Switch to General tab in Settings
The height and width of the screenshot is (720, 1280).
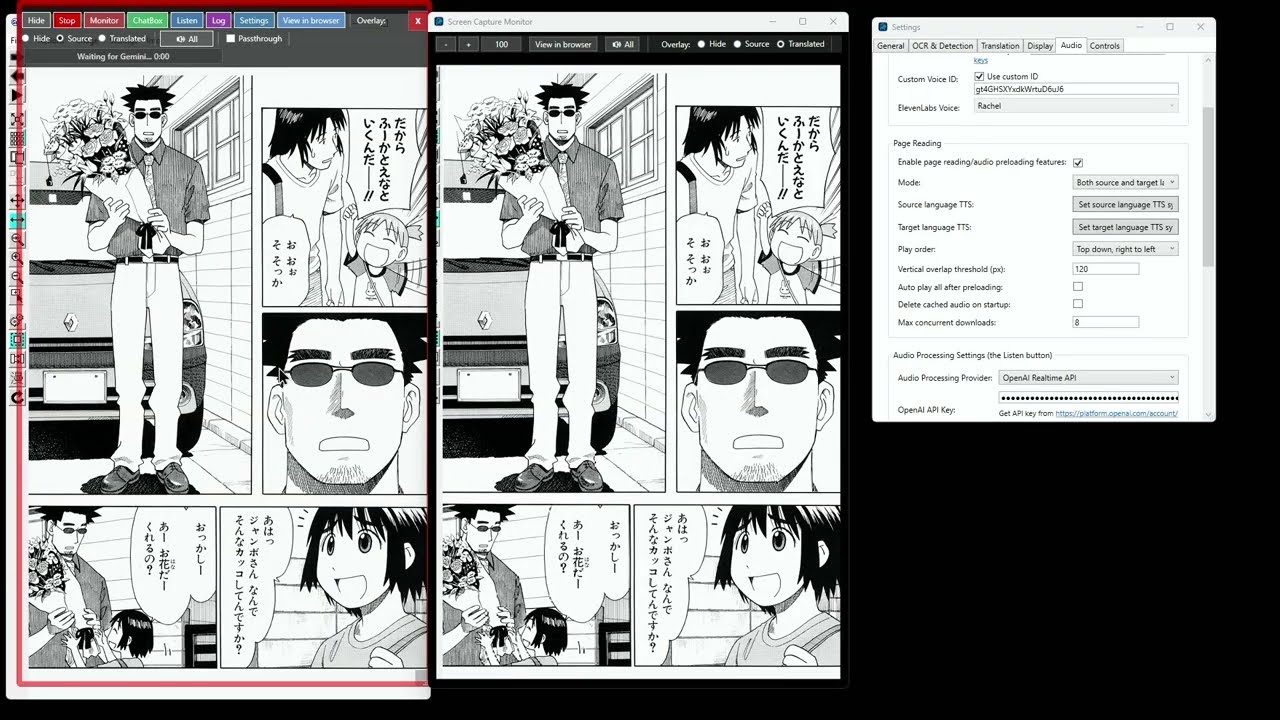[x=890, y=46]
